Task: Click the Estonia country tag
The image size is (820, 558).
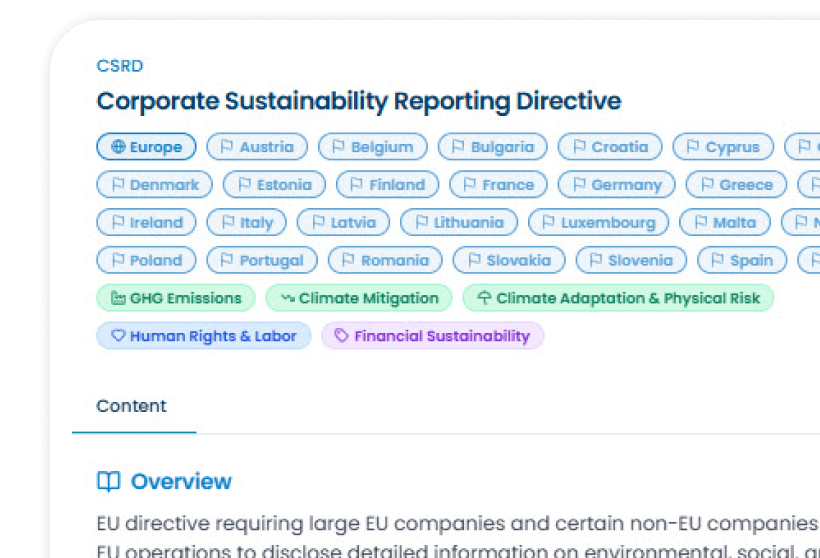Action: 274,185
